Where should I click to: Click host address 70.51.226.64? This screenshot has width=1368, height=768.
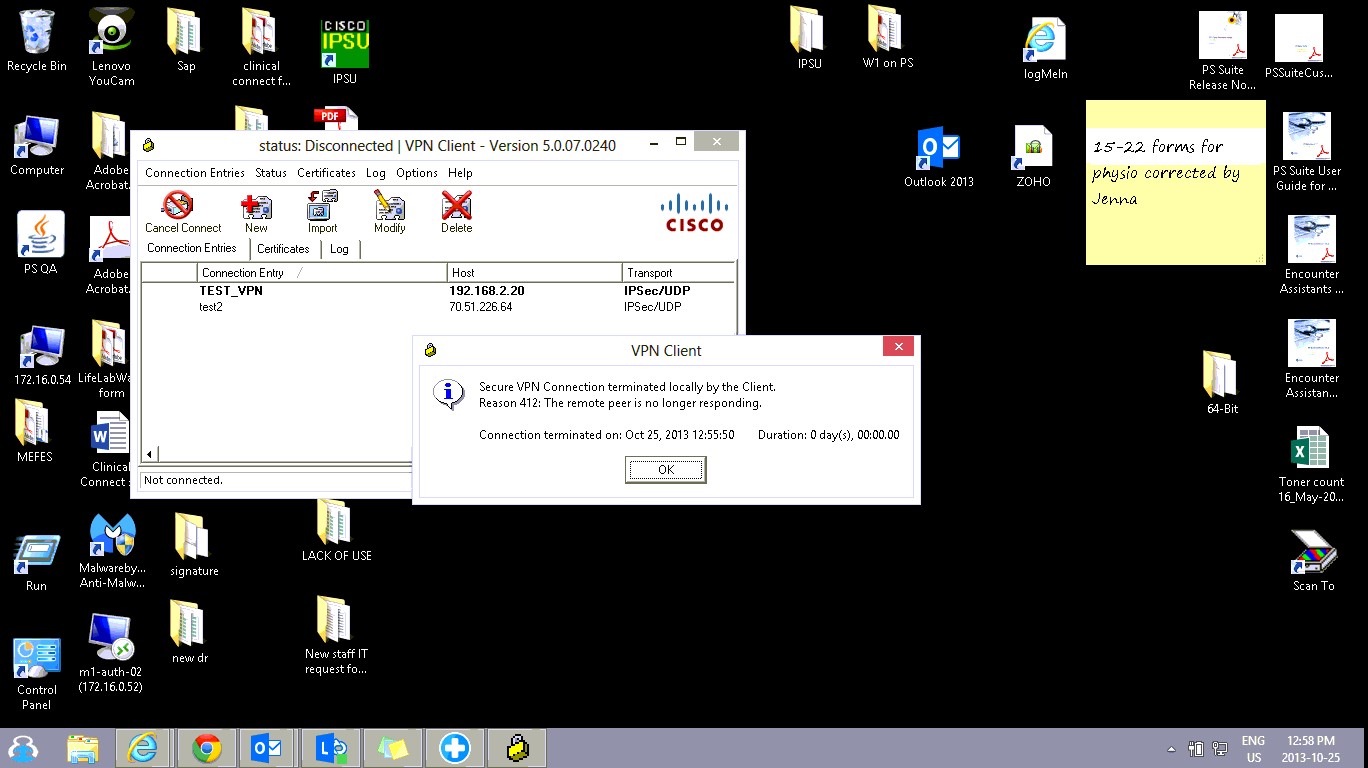[x=480, y=307]
